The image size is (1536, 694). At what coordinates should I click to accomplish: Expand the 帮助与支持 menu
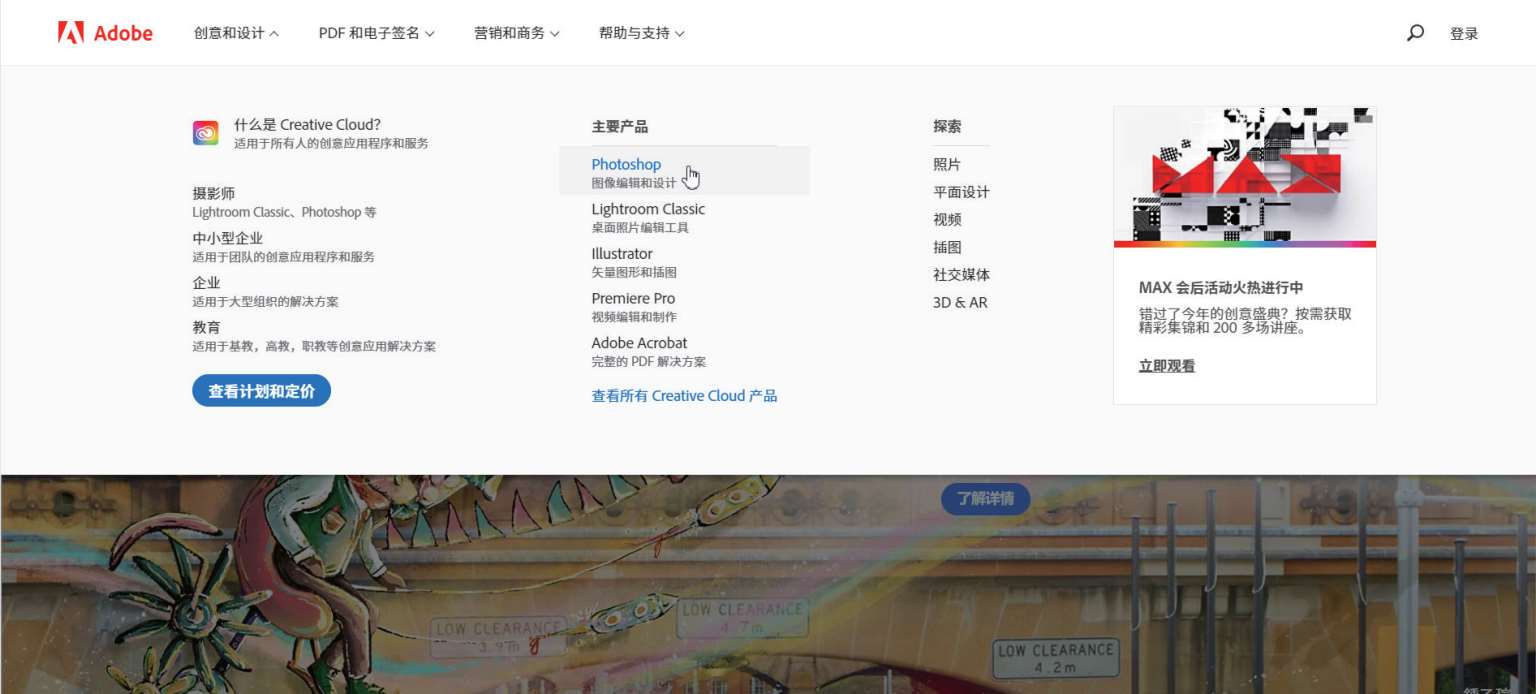point(642,33)
